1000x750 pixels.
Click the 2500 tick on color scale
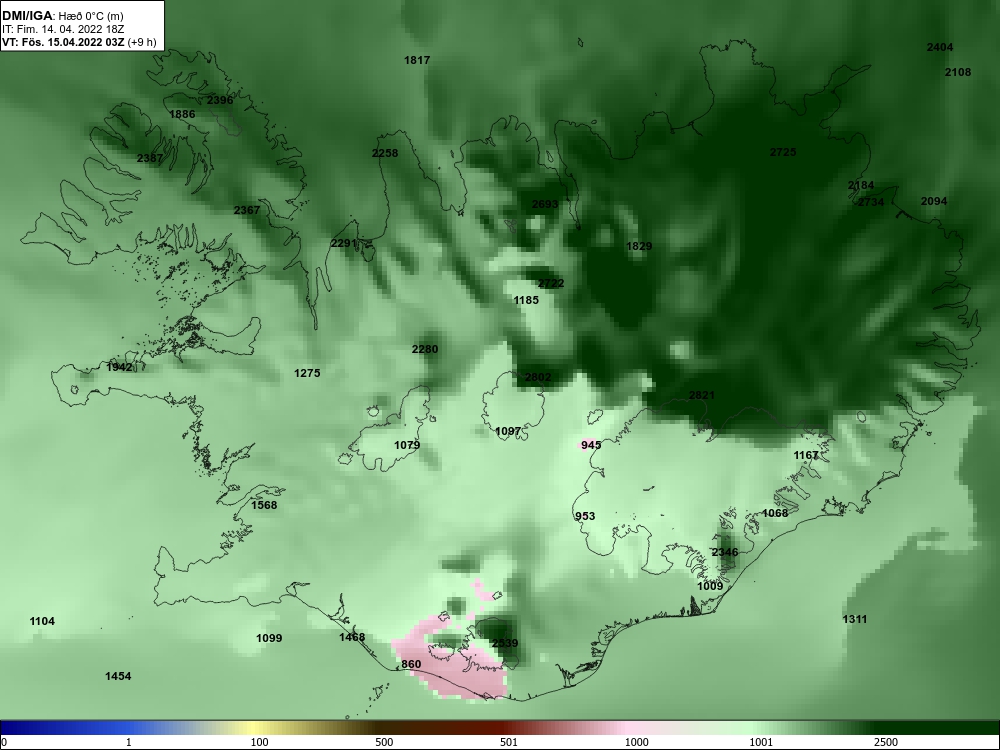point(886,742)
